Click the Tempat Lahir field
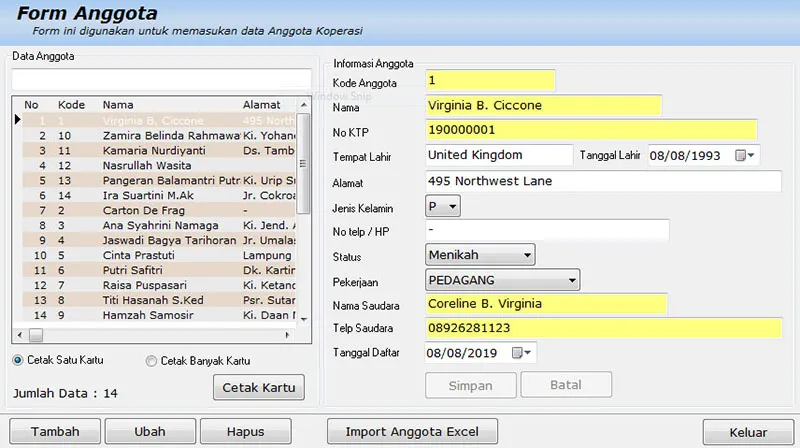800x448 pixels. pyautogui.click(x=499, y=155)
